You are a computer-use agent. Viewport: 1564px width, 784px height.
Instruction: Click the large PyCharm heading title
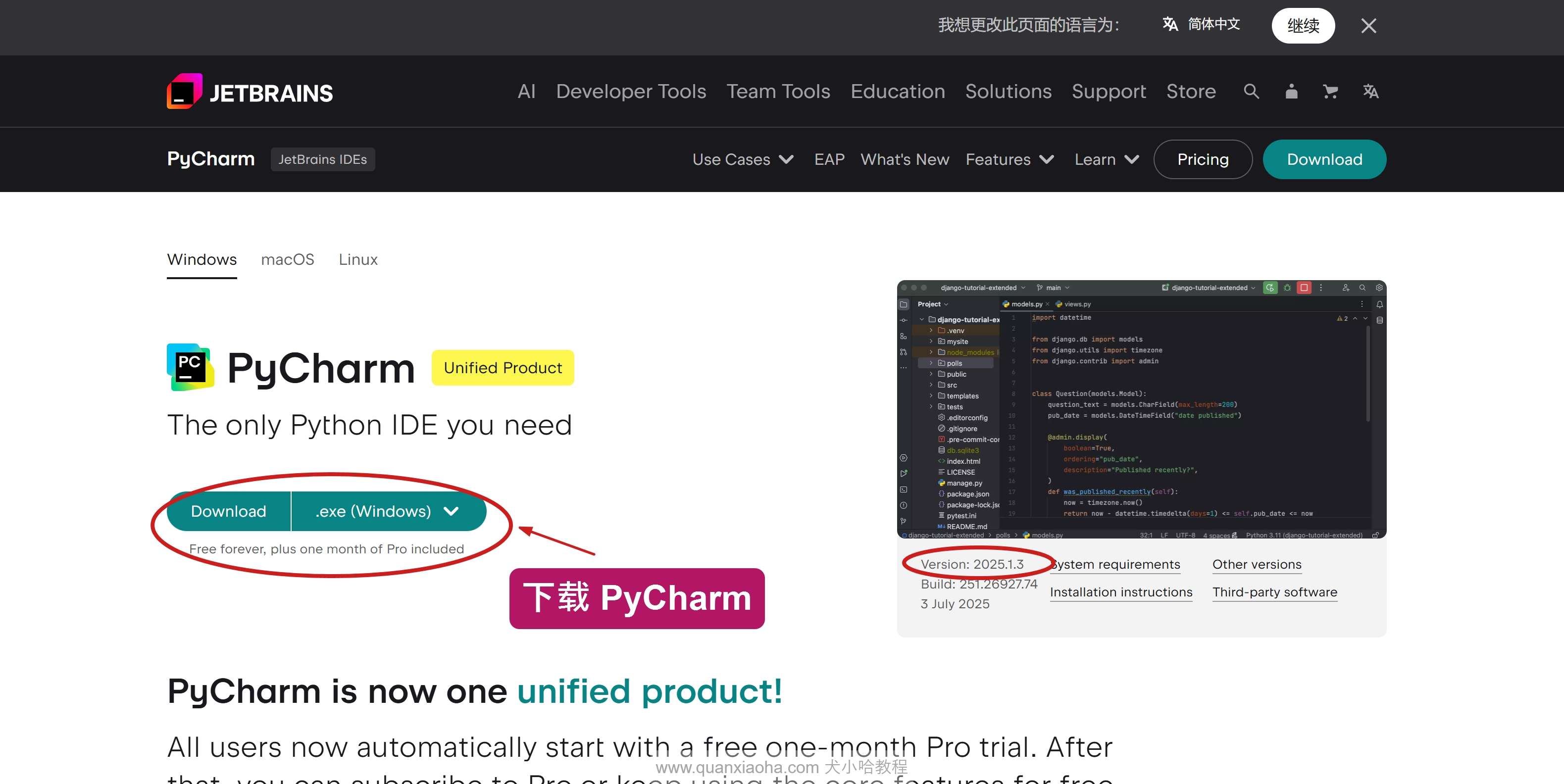[x=320, y=368]
